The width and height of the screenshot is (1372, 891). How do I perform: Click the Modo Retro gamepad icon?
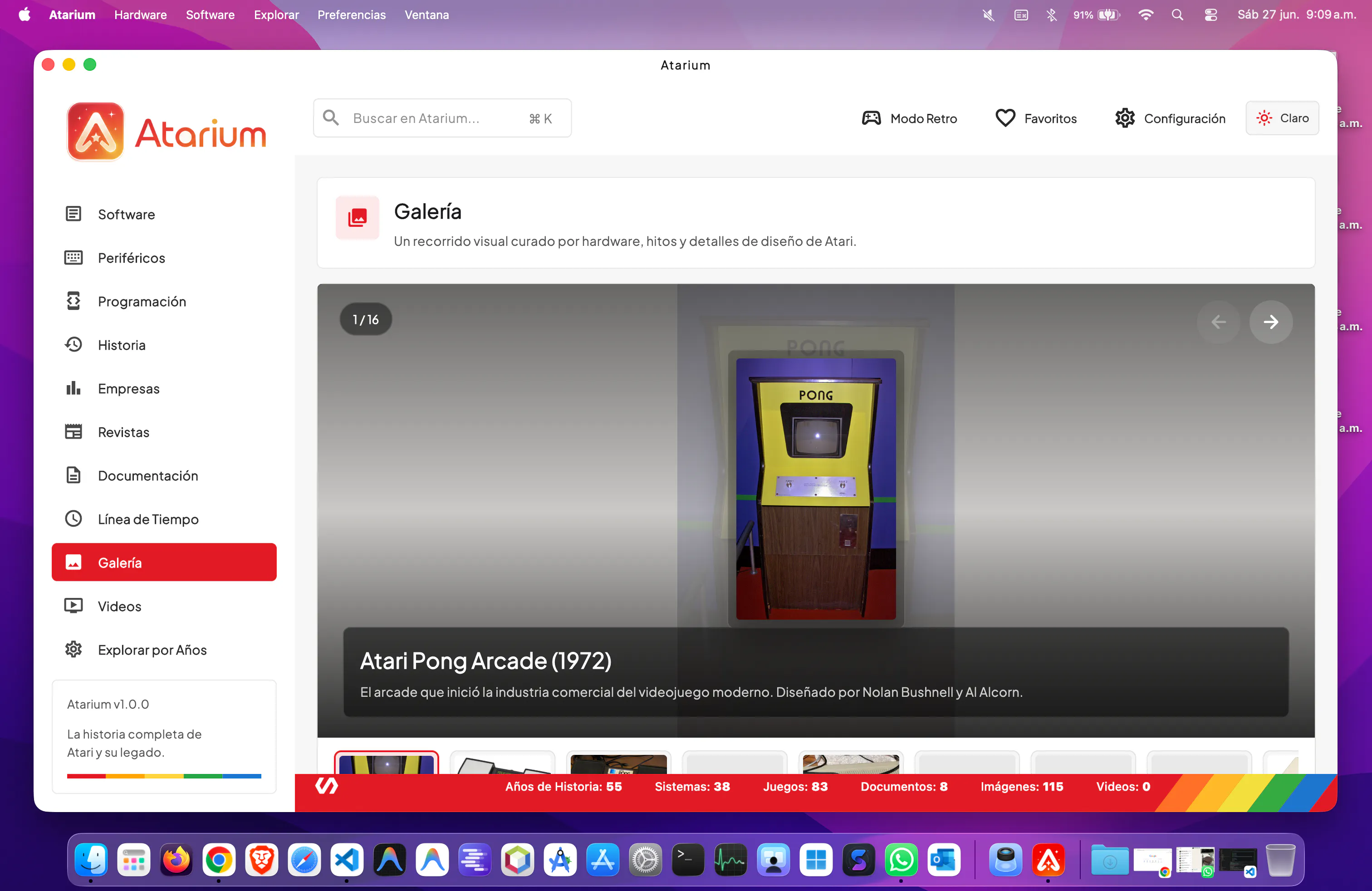pos(871,118)
